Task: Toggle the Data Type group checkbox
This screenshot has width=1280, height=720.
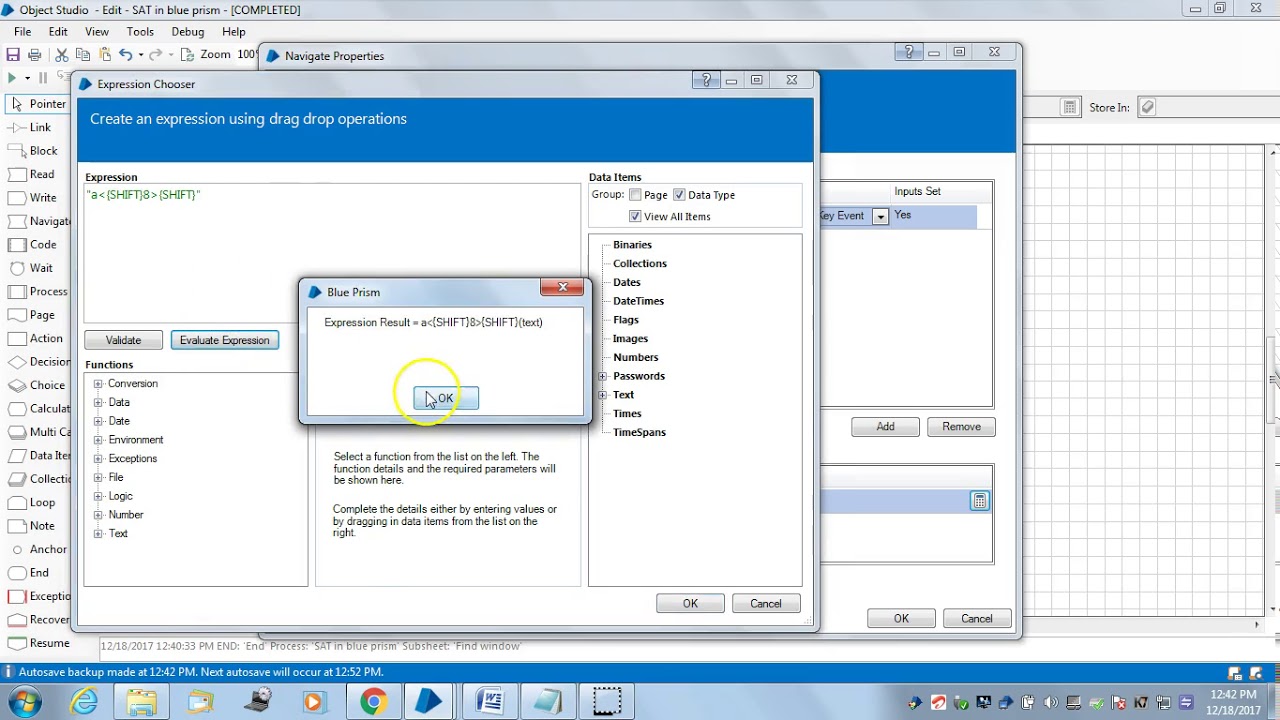Action: coord(679,195)
